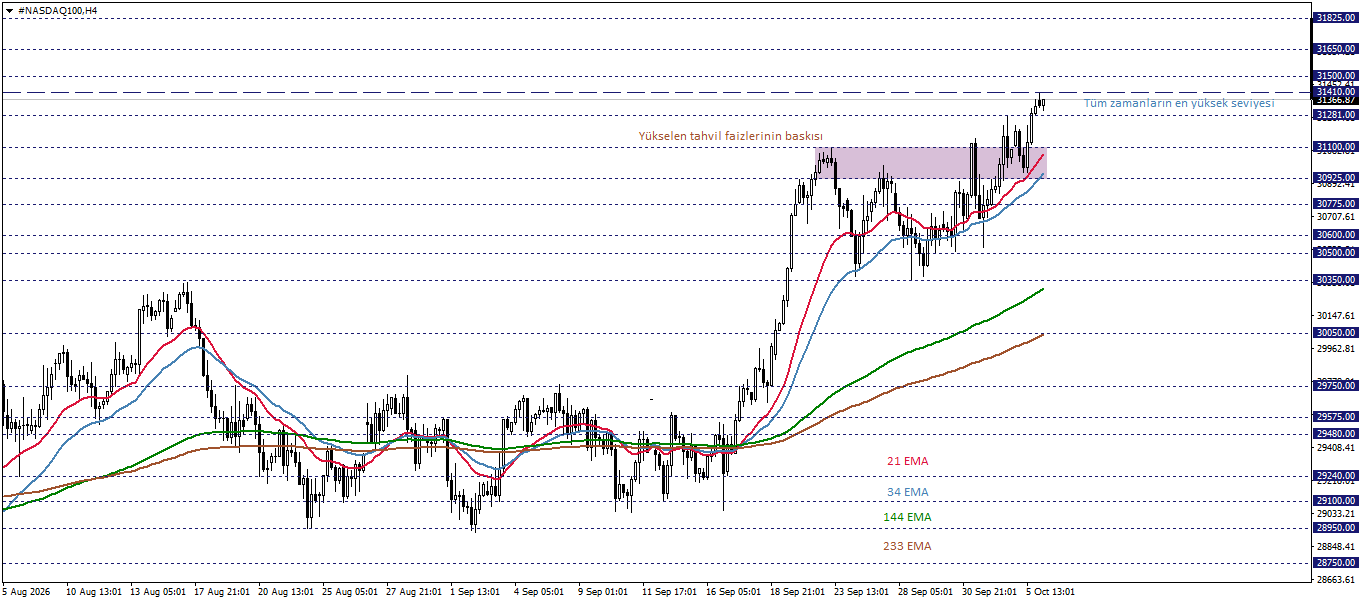Click the 30147.61 price scale value
1362x603 pixels.
point(1335,316)
